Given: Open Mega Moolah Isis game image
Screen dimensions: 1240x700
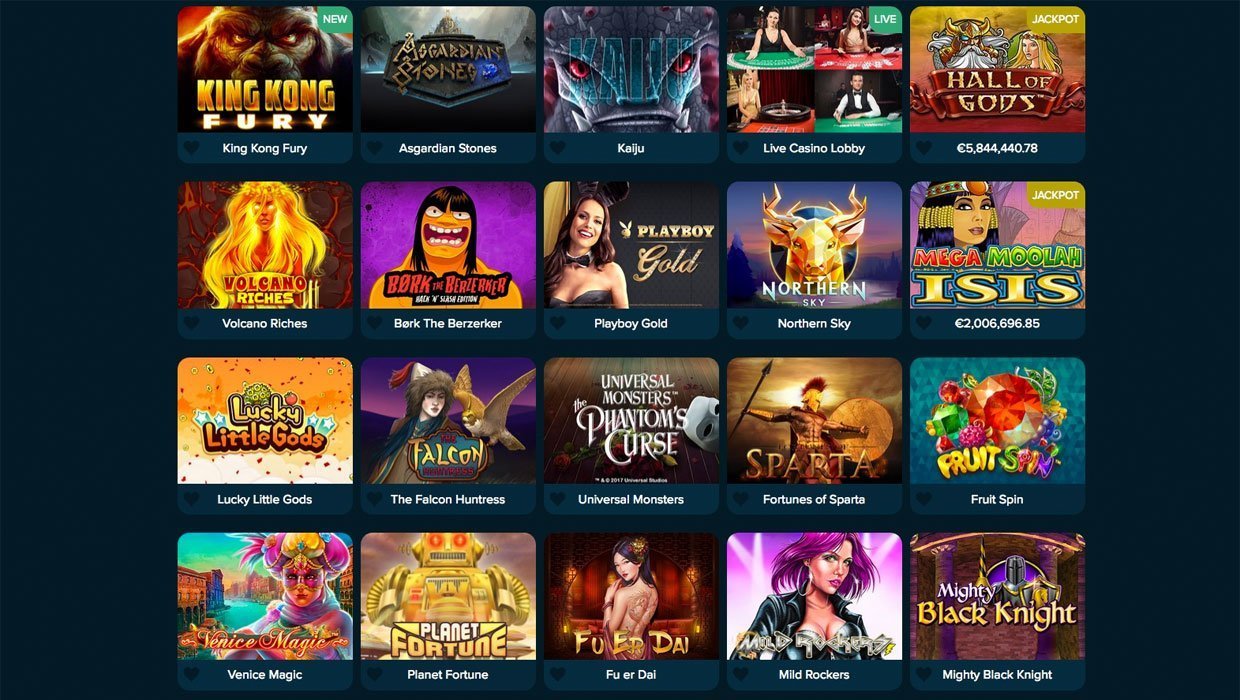Looking at the screenshot, I should coord(997,245).
